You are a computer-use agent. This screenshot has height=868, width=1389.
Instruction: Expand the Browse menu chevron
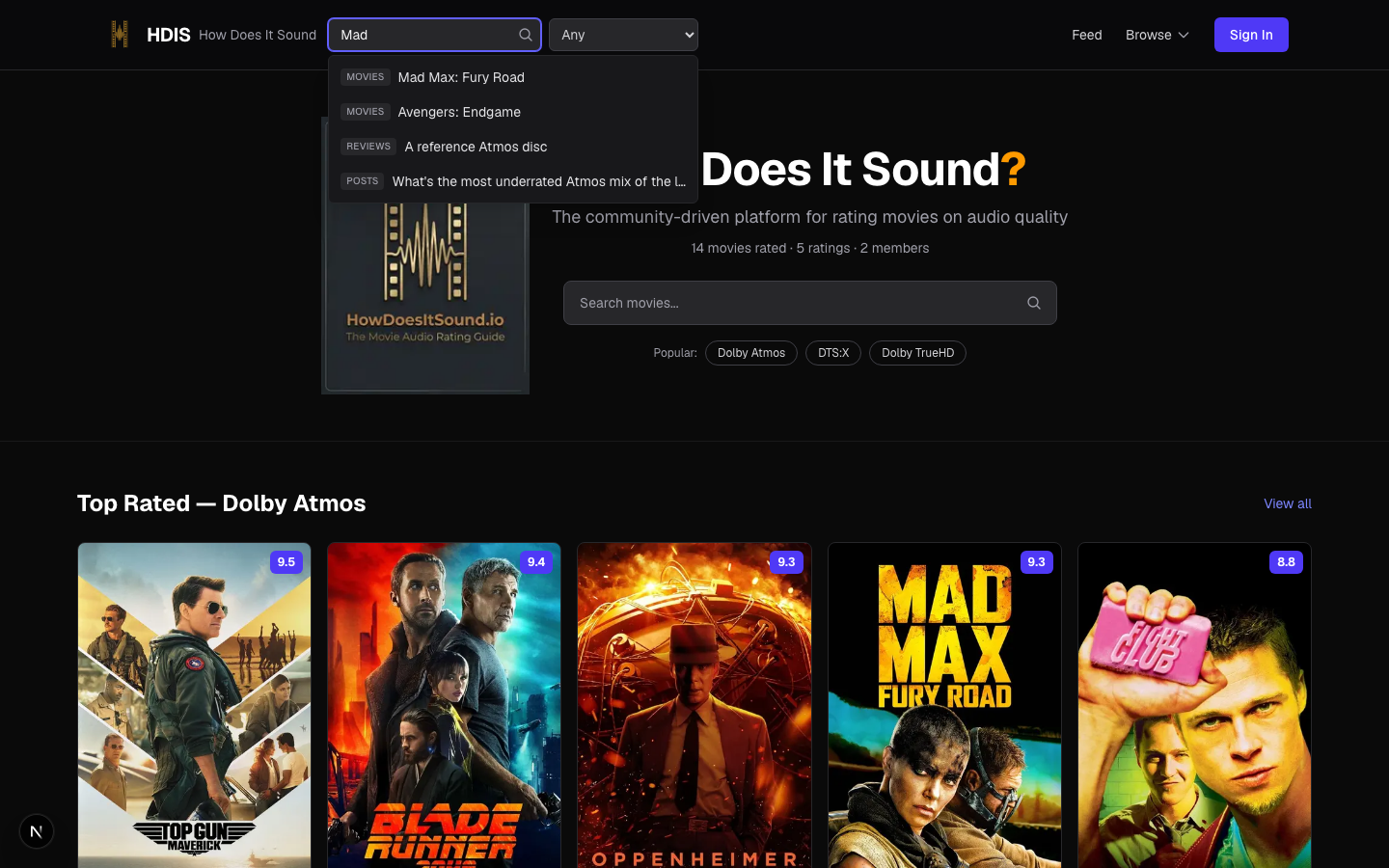point(1184,35)
